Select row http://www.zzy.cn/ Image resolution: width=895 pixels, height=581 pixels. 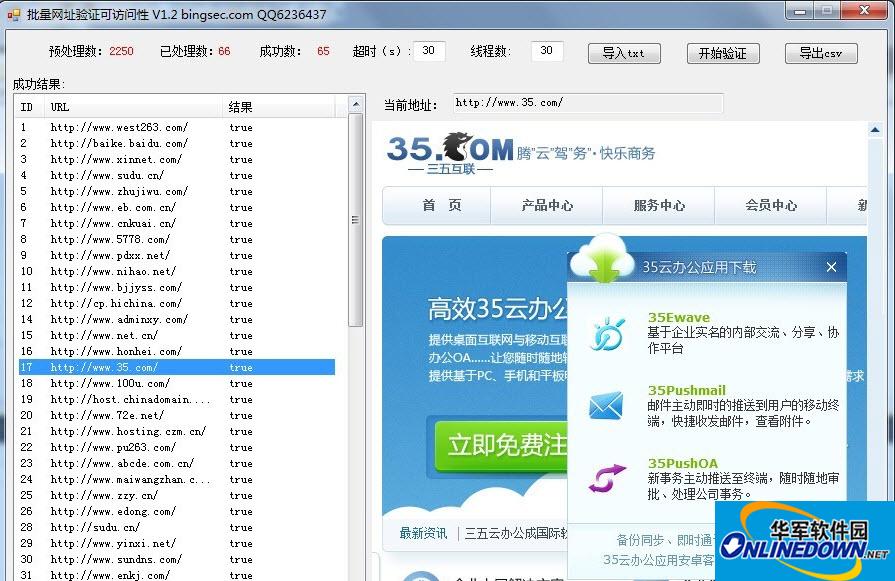[175, 495]
